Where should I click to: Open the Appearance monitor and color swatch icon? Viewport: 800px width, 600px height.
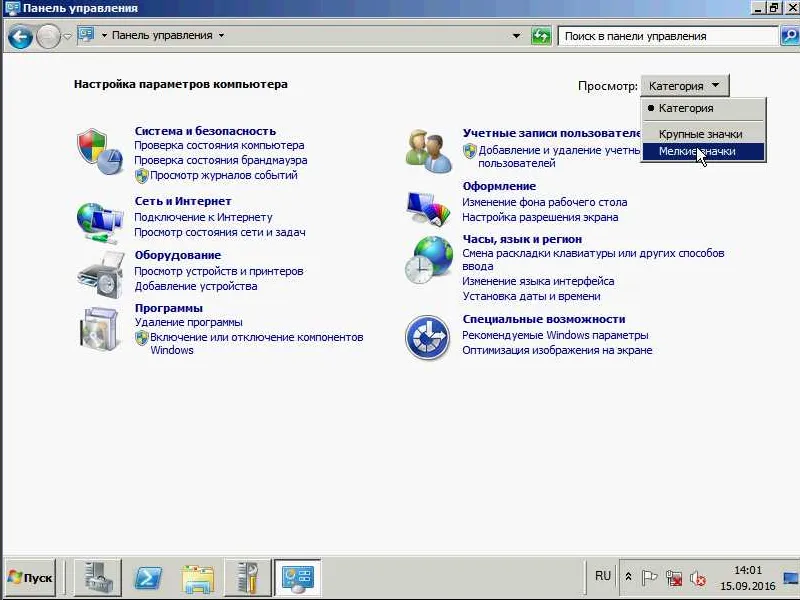pos(429,208)
